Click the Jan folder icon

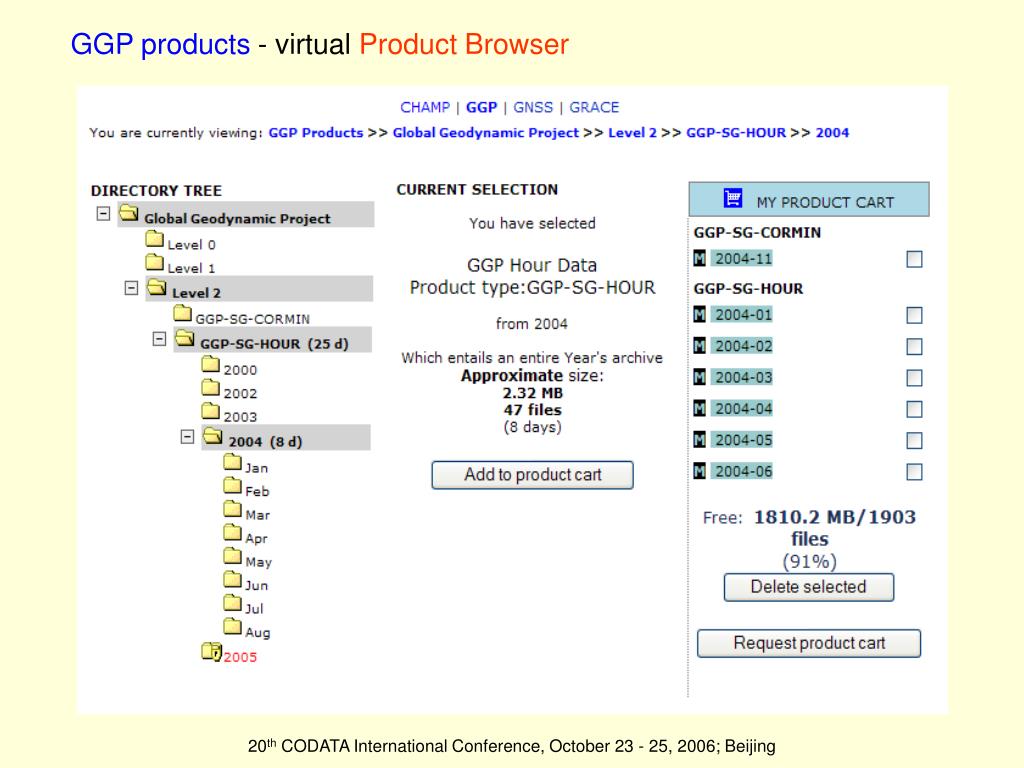click(x=232, y=462)
